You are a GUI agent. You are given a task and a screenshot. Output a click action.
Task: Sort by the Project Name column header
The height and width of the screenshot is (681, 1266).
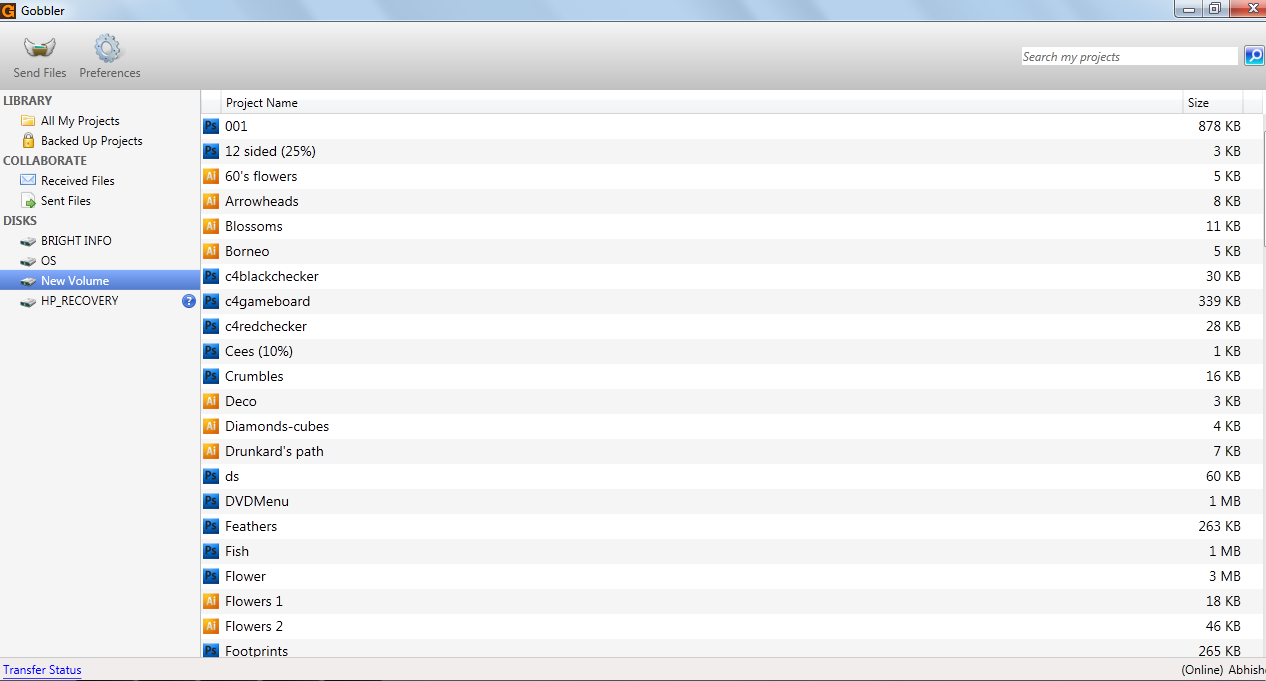click(702, 103)
